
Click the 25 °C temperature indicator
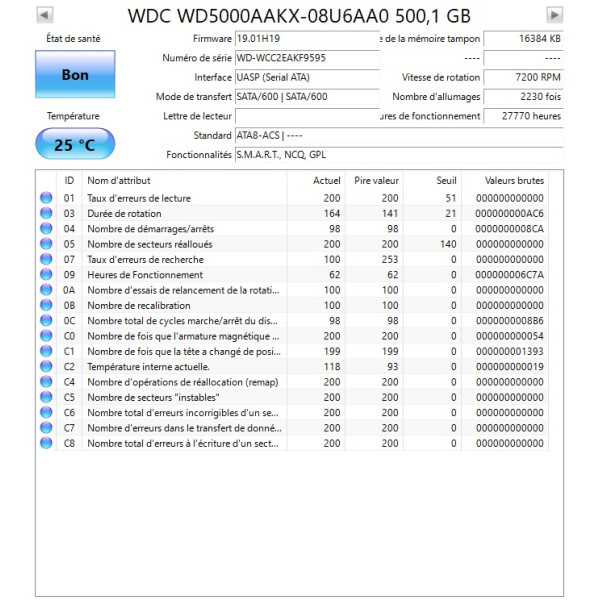75,144
